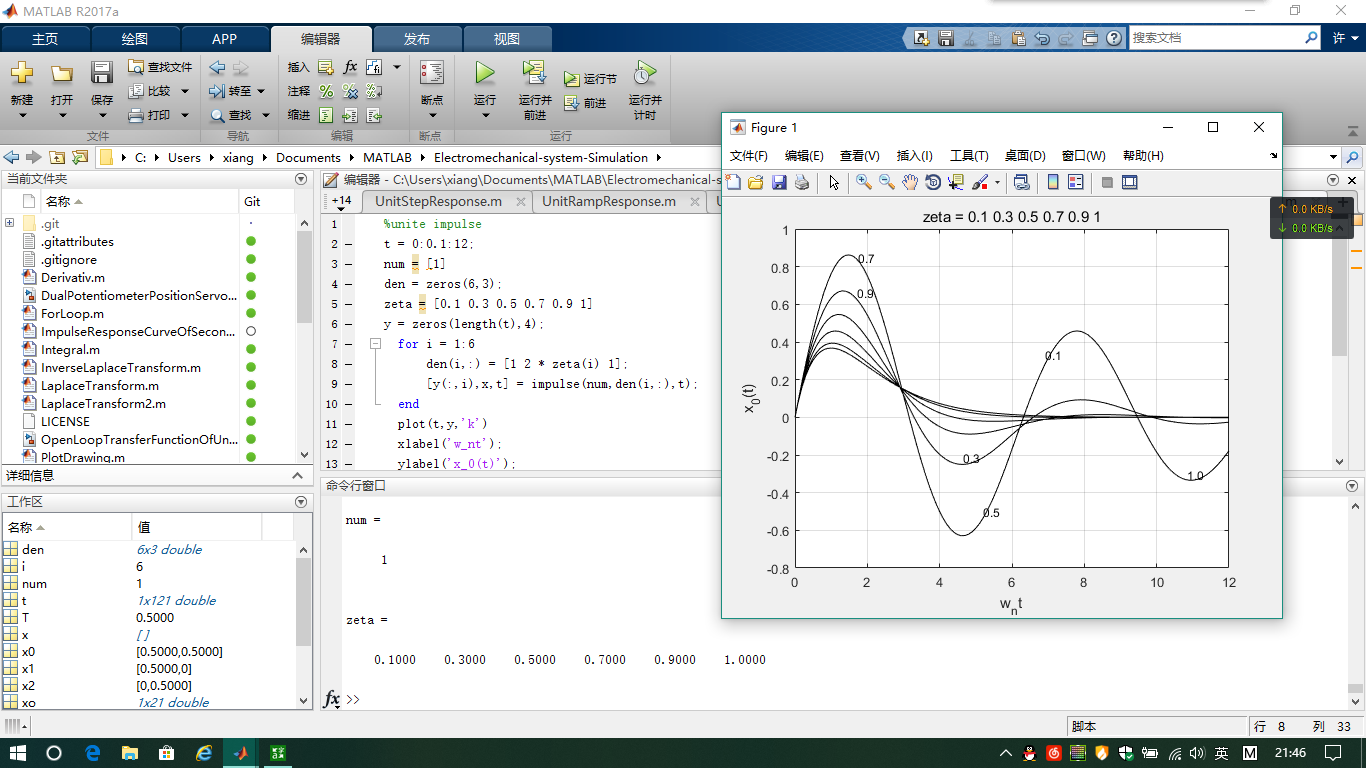Image resolution: width=1366 pixels, height=768 pixels.
Task: Click the new figure icon in the Figure 1 toolbar
Action: [x=734, y=182]
